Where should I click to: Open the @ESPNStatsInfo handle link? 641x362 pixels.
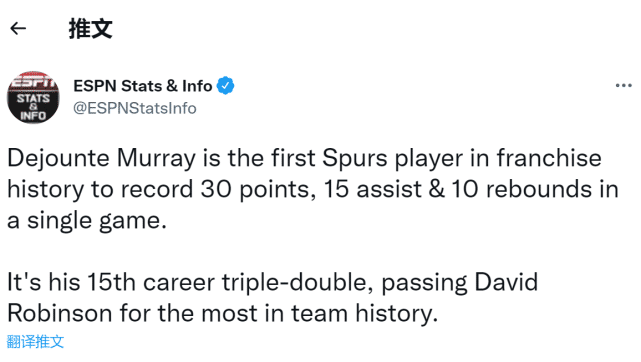pyautogui.click(x=135, y=108)
